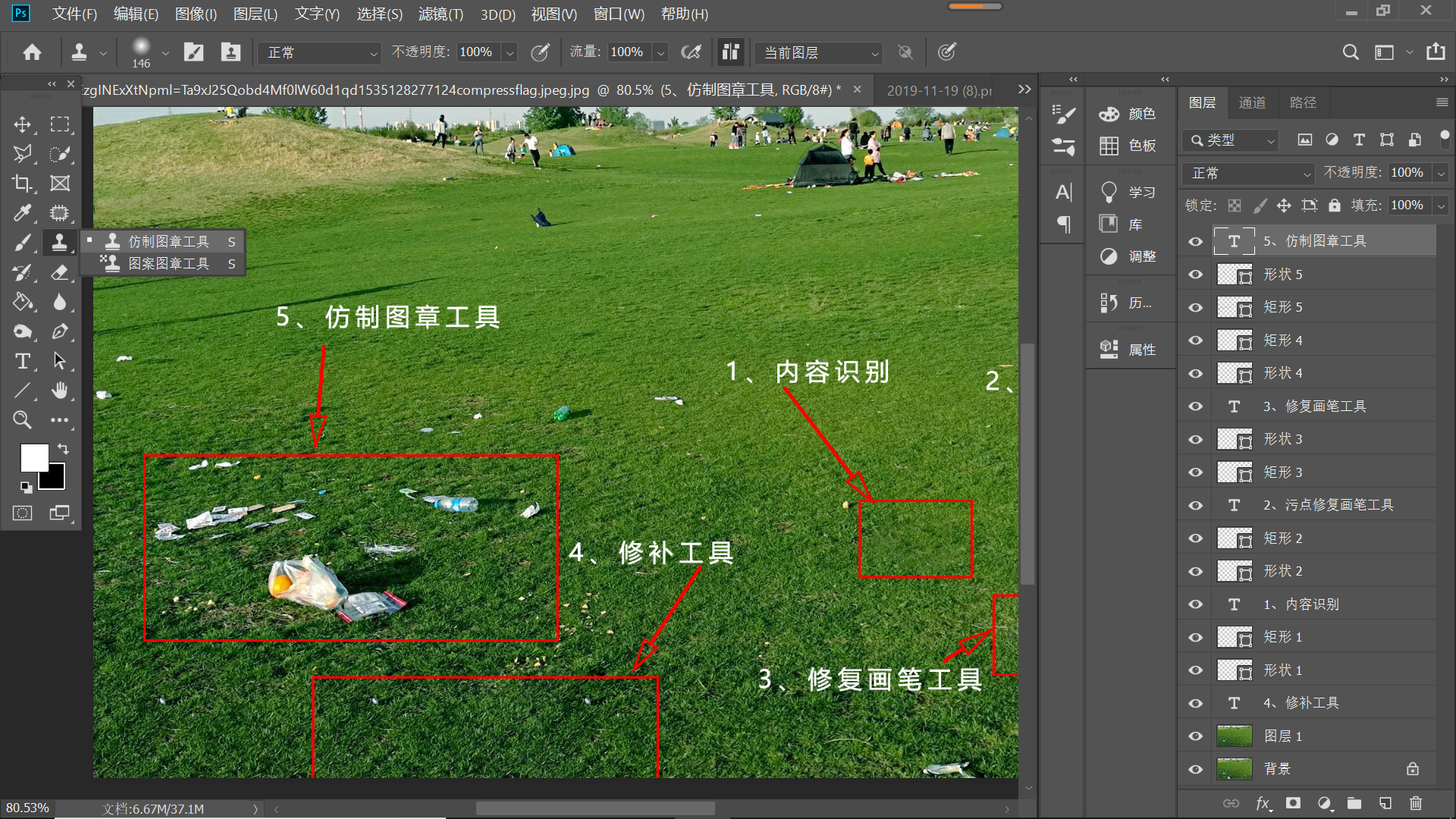Switch to the 路径 tab

[x=1303, y=102]
